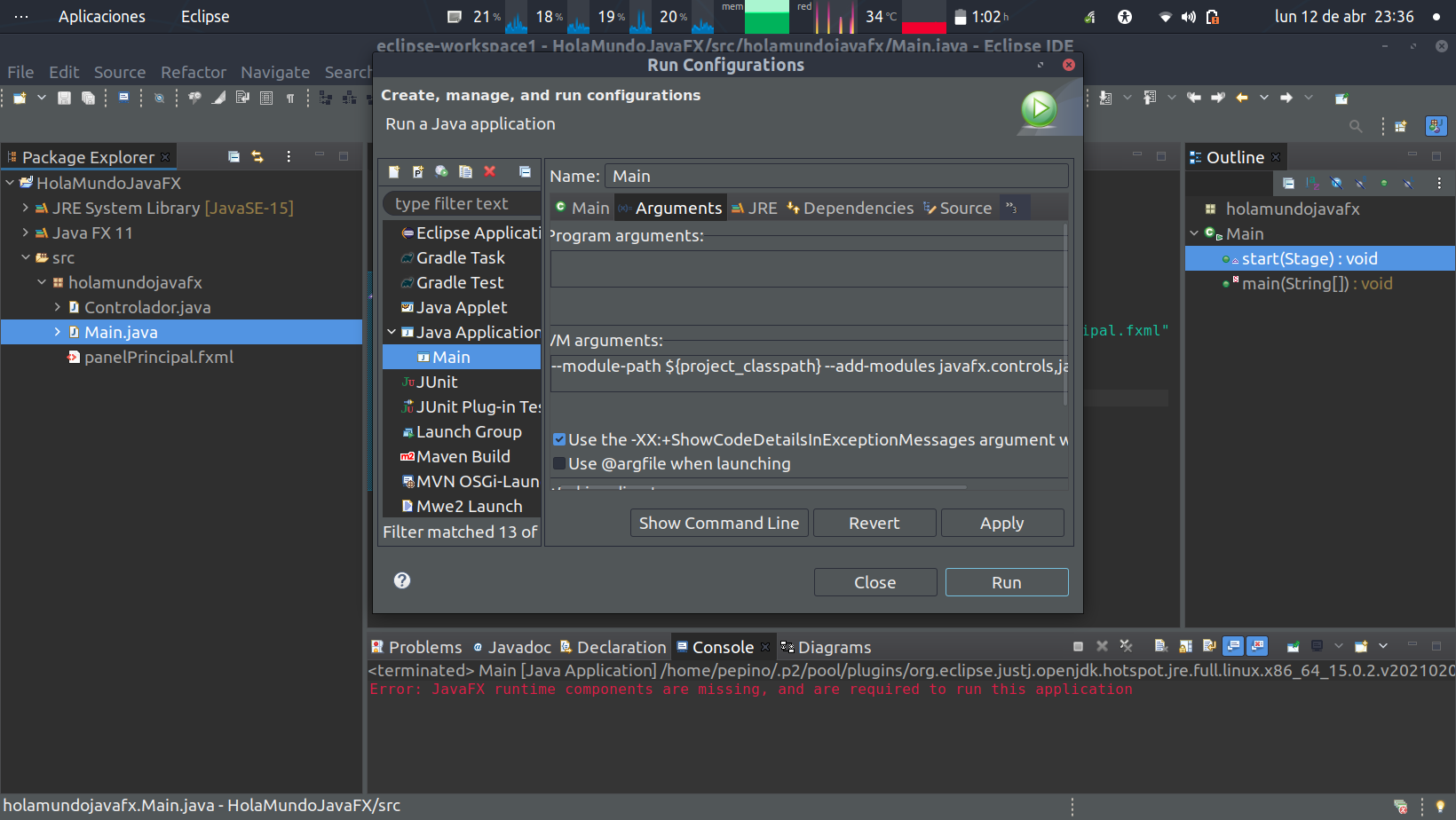
Task: Duplicate the selected launch configuration
Action: [x=465, y=172]
